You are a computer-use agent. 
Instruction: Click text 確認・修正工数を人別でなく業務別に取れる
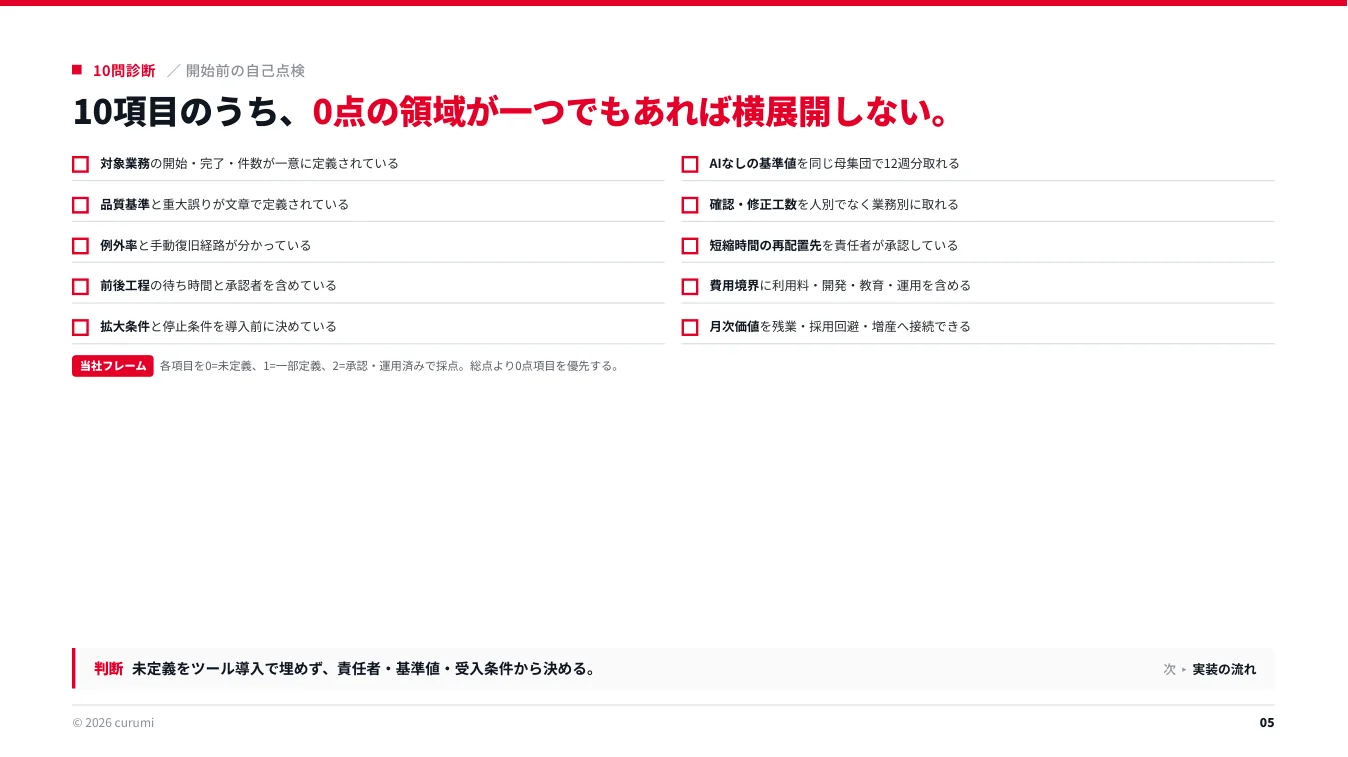click(x=834, y=204)
